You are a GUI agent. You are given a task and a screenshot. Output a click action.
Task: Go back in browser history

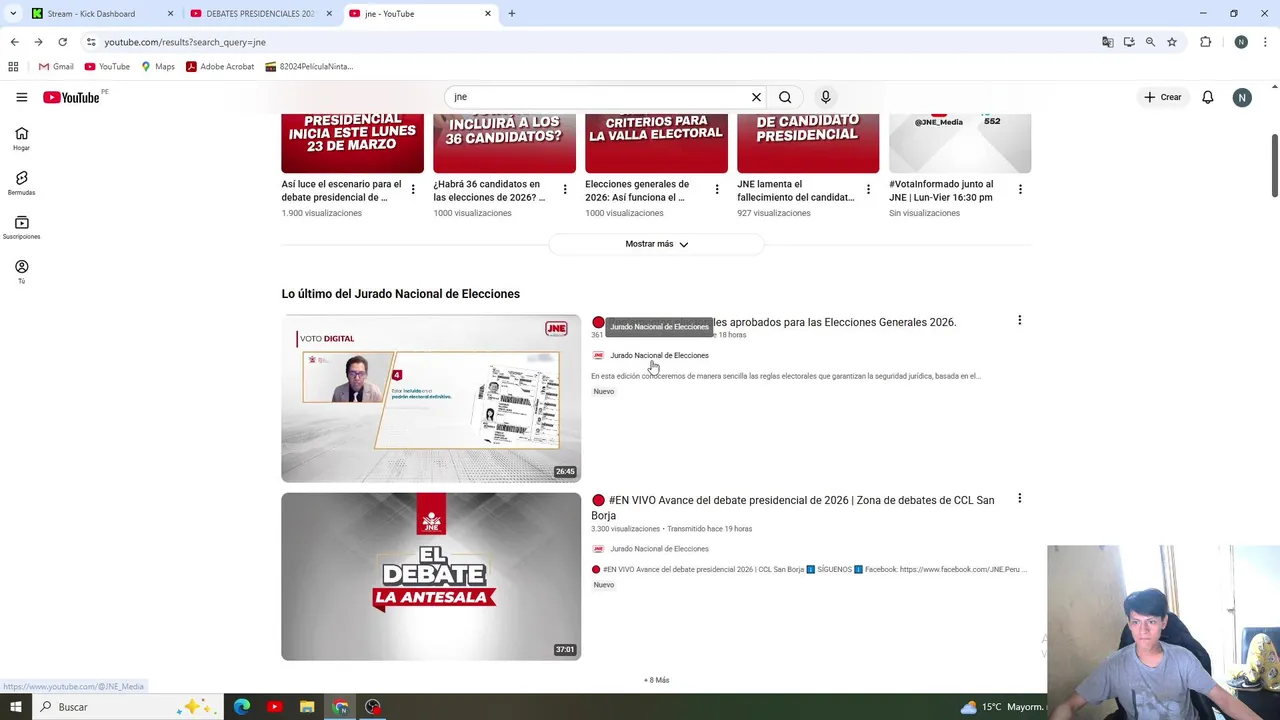[x=14, y=42]
